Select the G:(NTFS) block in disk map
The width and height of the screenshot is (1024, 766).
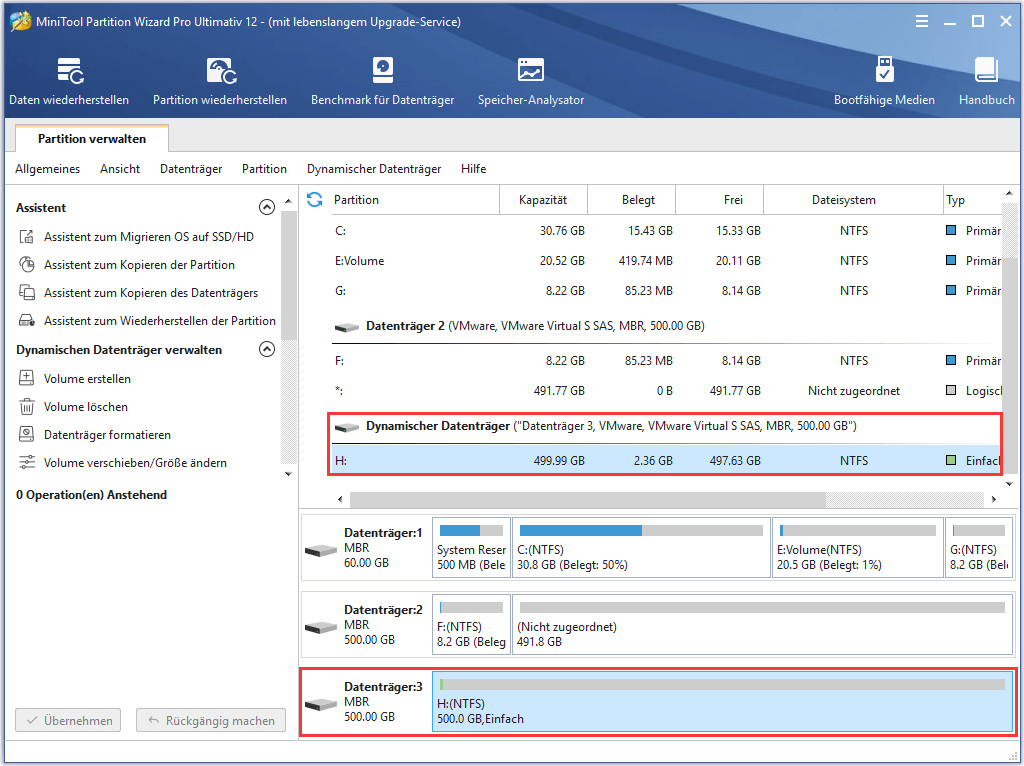[x=979, y=548]
